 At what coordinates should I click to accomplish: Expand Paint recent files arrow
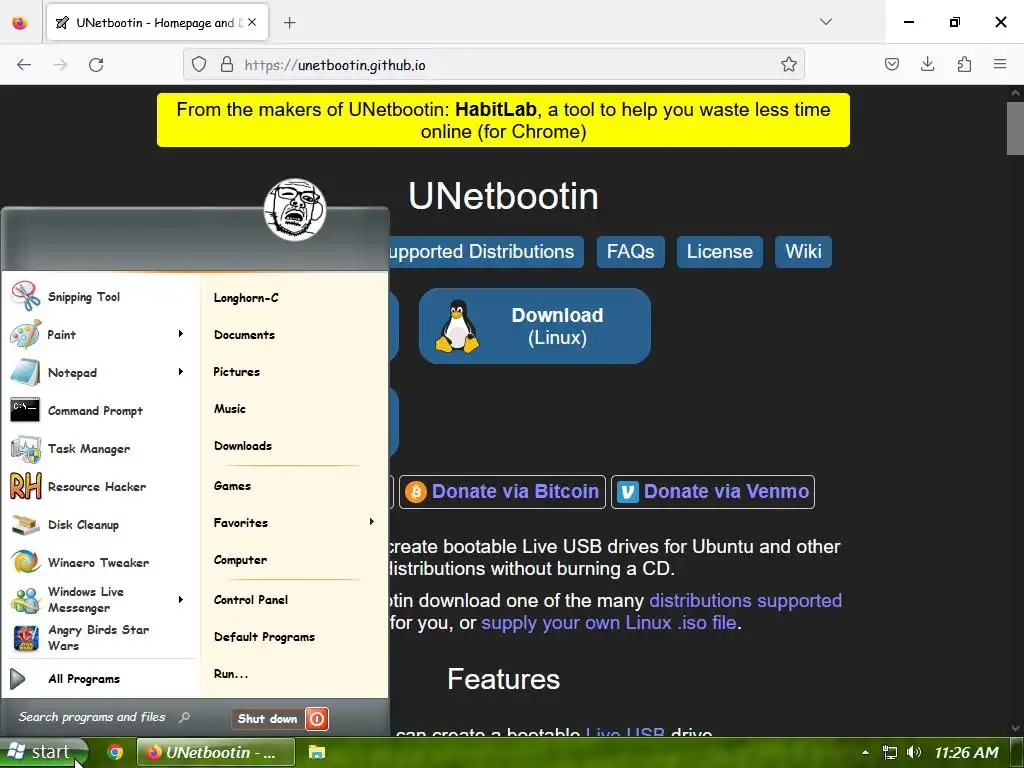(x=181, y=334)
